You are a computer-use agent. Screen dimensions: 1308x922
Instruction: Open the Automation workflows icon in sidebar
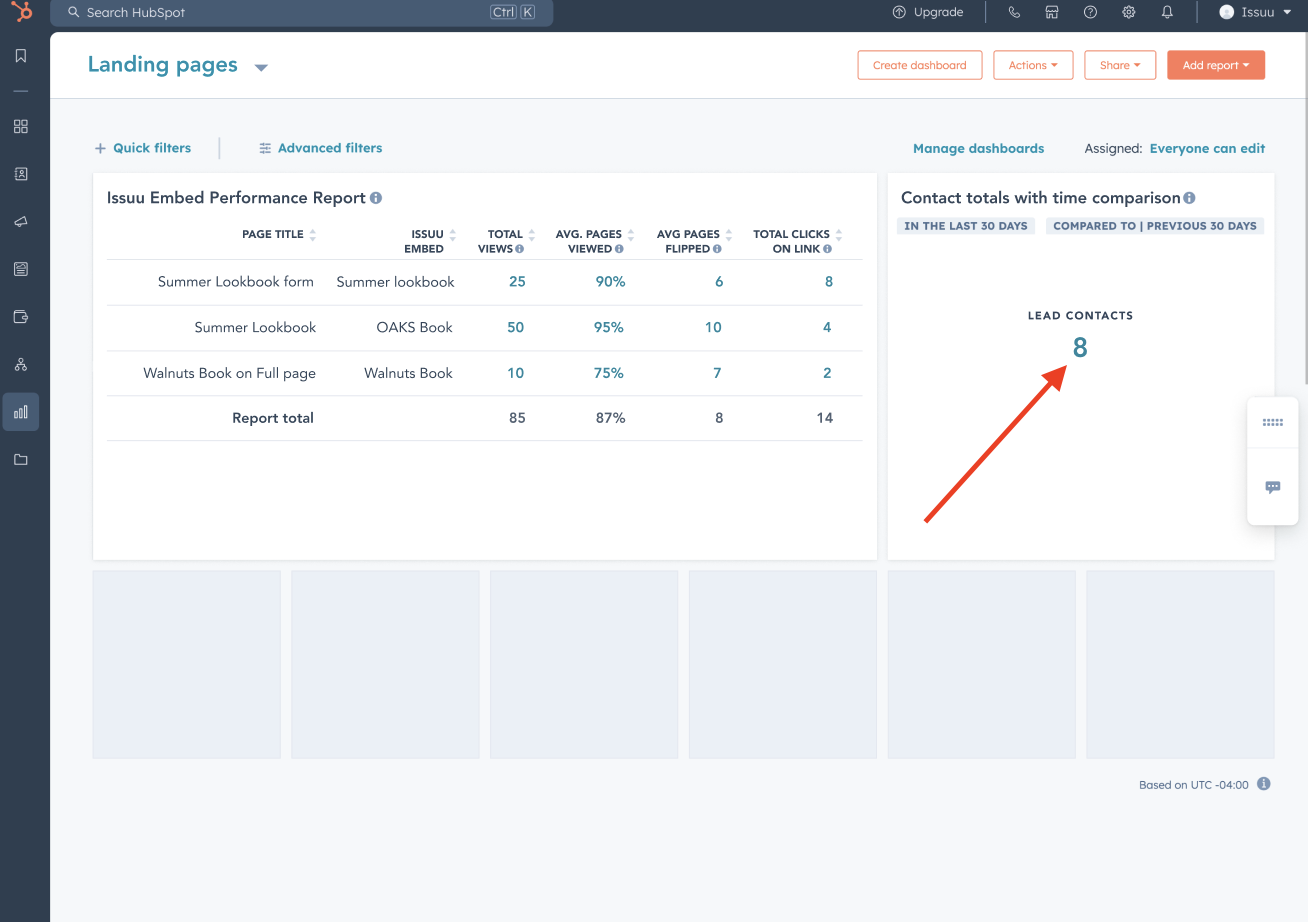click(21, 364)
